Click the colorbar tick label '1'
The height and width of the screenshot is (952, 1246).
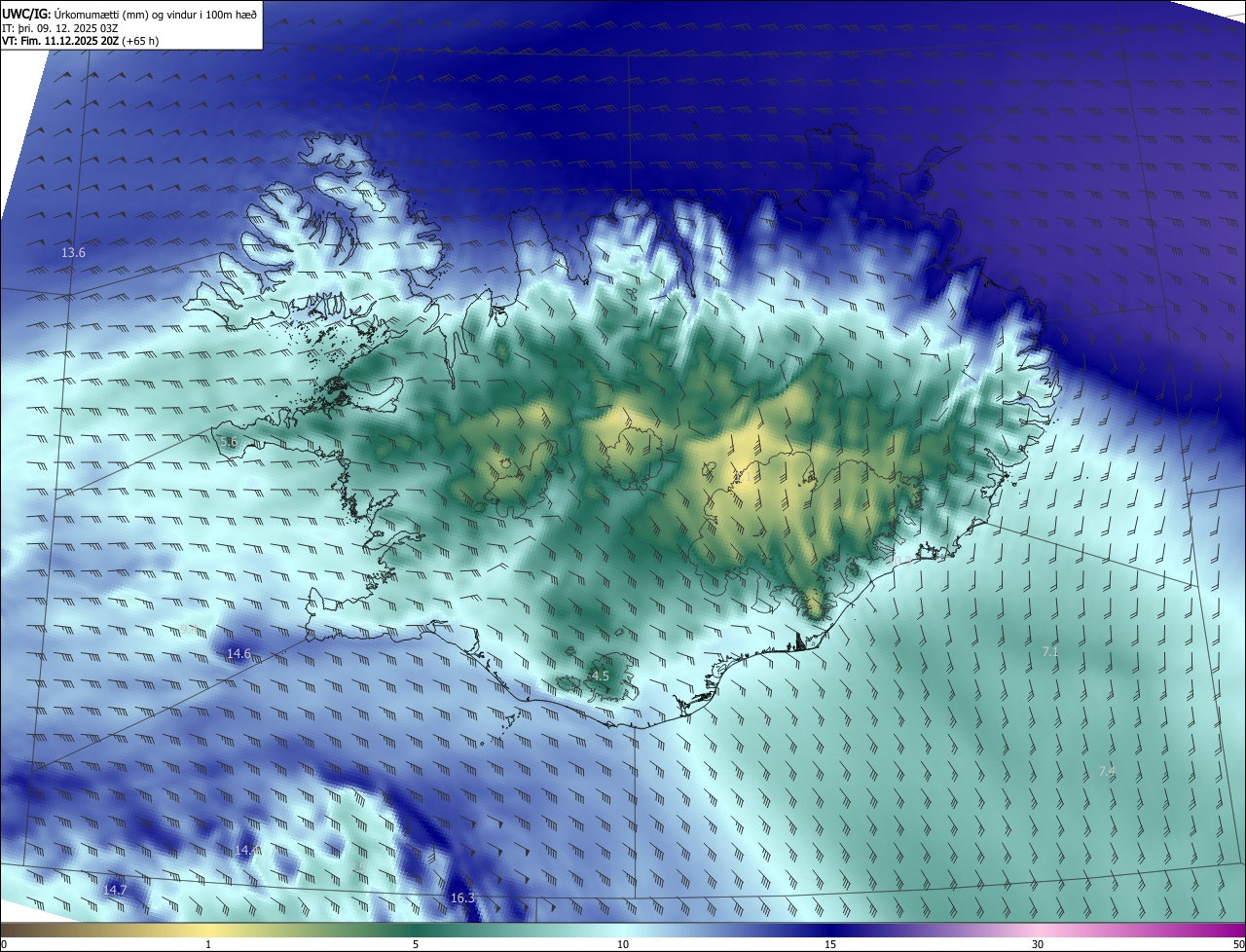(208, 944)
